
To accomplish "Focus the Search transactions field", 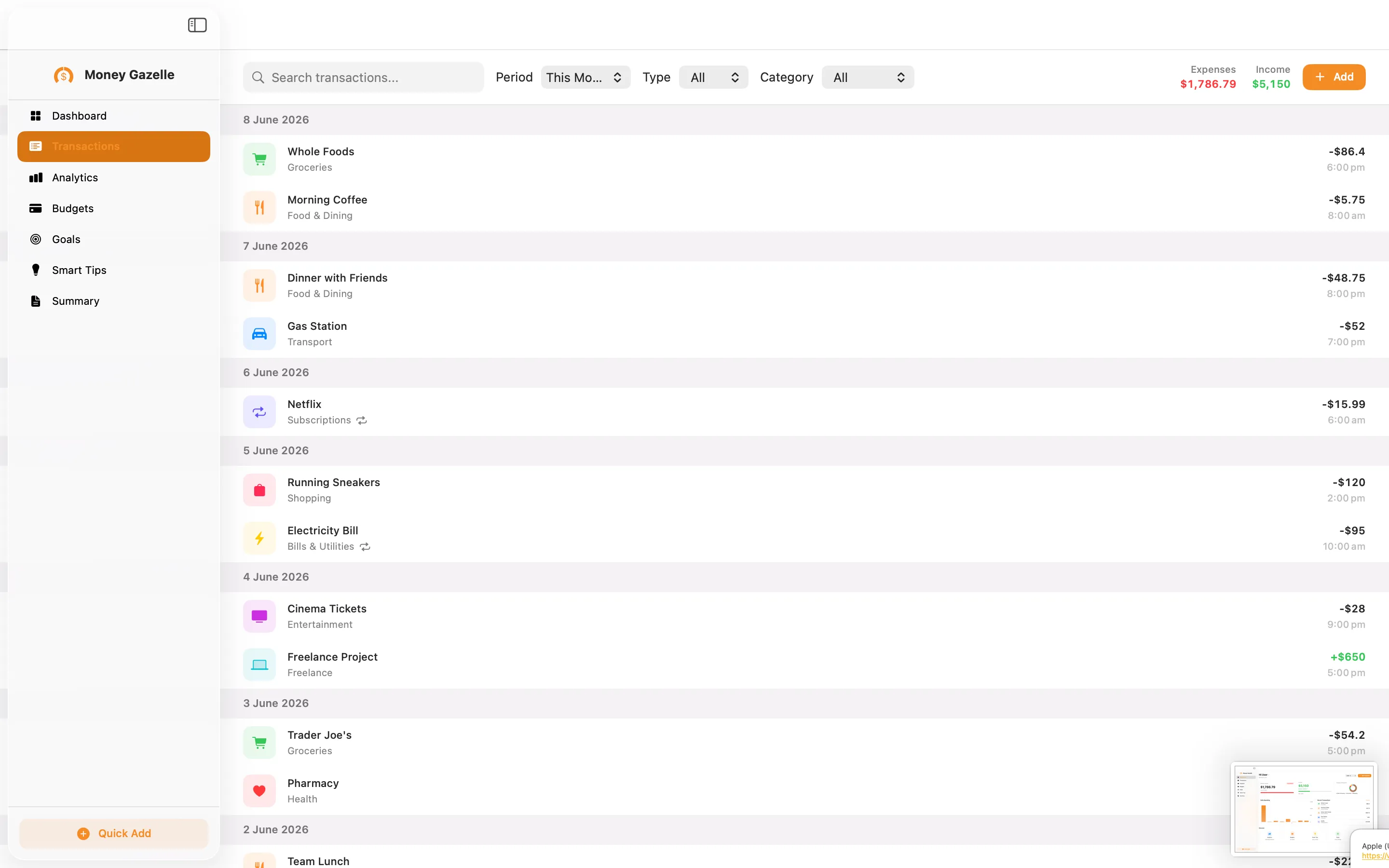I will pyautogui.click(x=363, y=78).
